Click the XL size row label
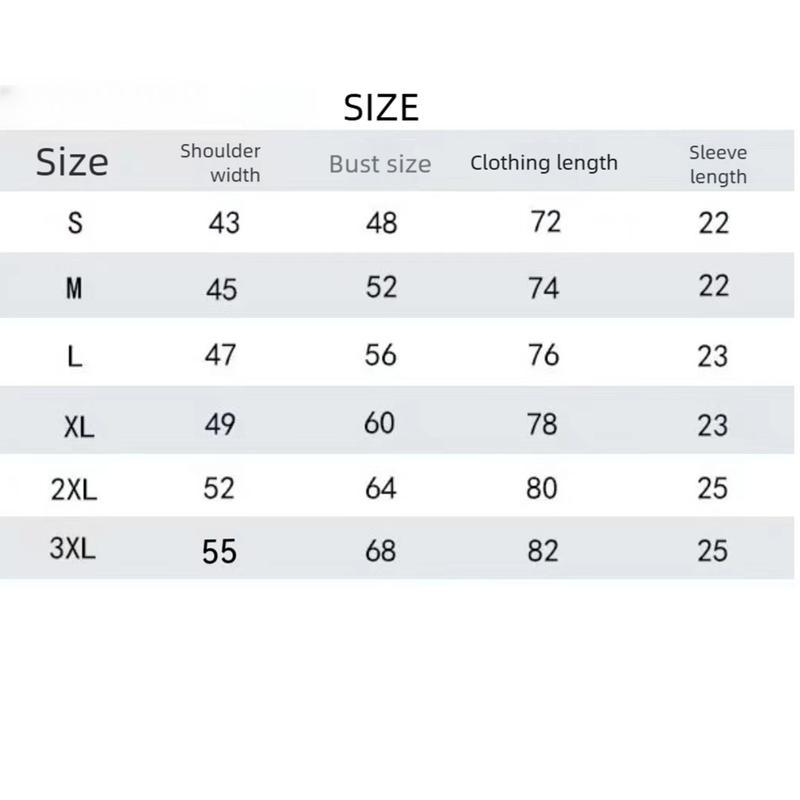The height and width of the screenshot is (800, 800). (78, 427)
